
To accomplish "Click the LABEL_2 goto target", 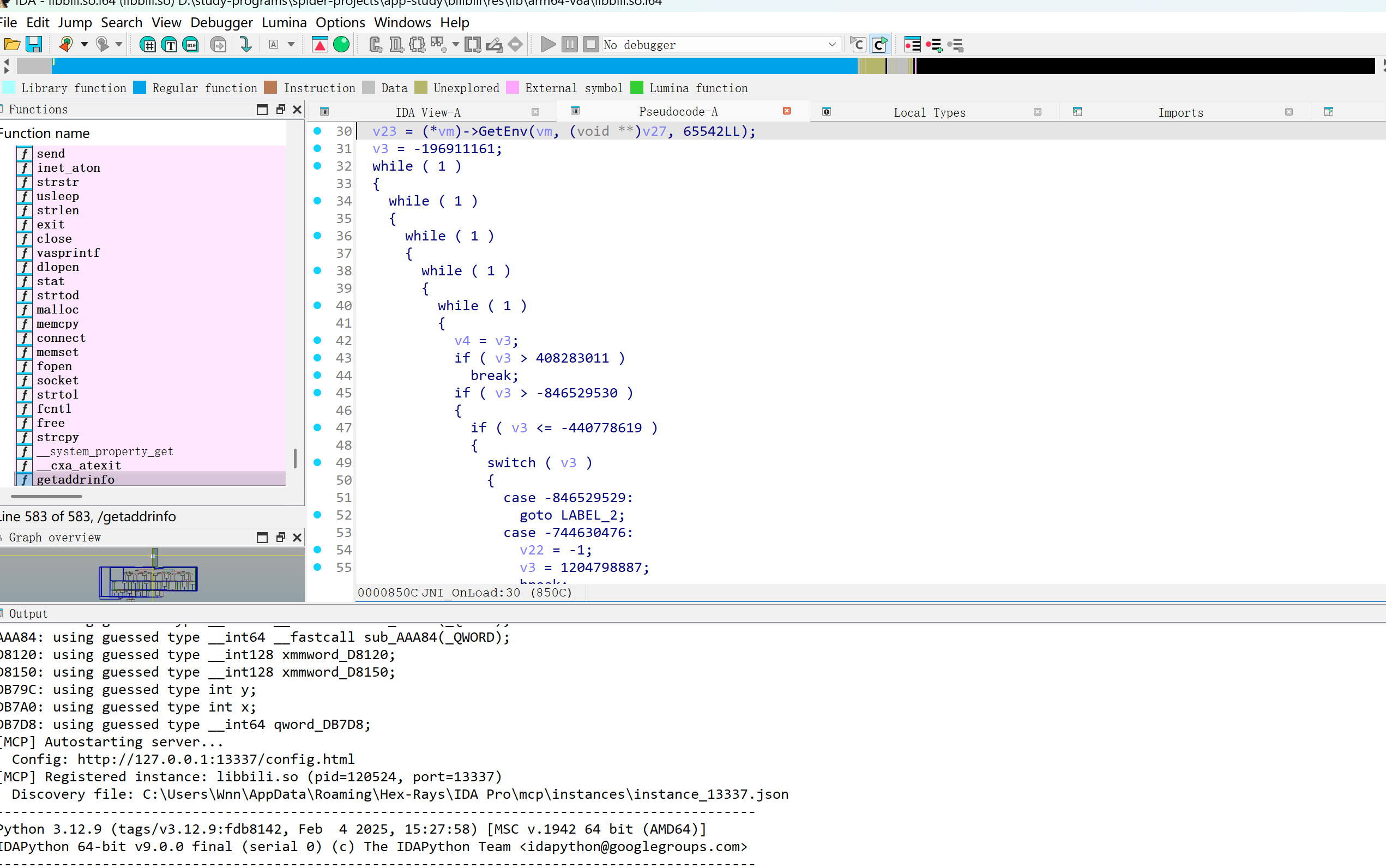I will pyautogui.click(x=588, y=515).
